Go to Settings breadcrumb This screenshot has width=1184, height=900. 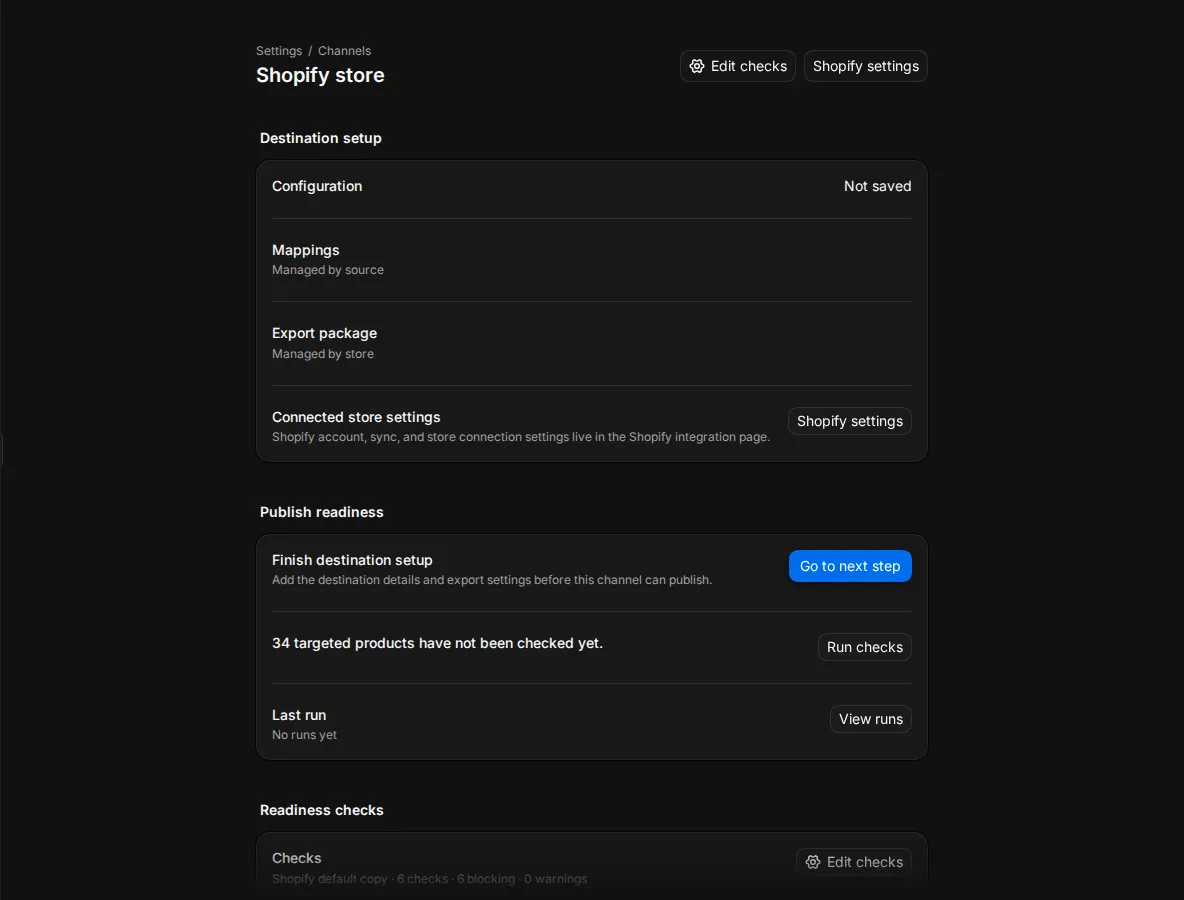pyautogui.click(x=279, y=51)
